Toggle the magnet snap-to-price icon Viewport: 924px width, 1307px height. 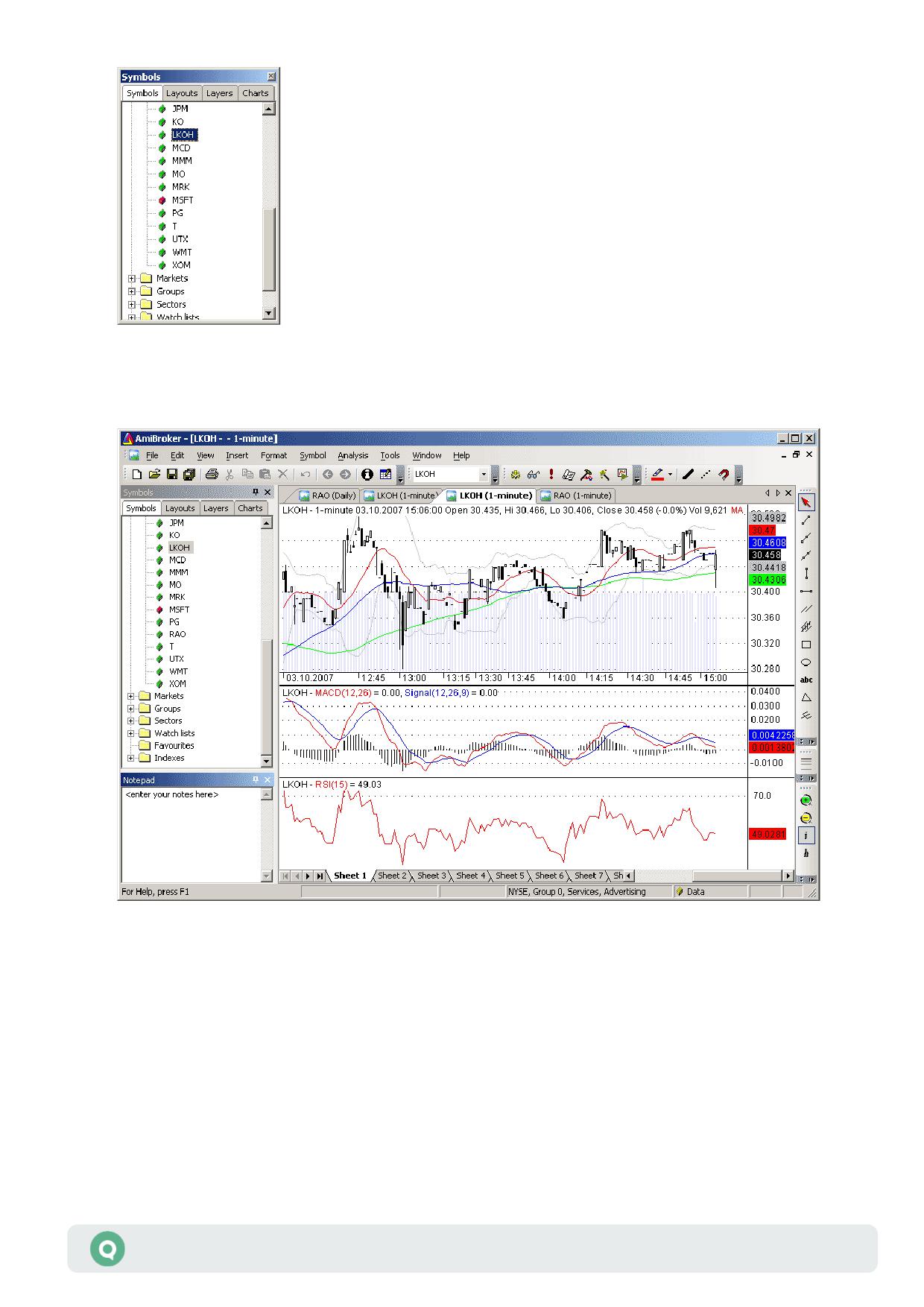coord(723,474)
